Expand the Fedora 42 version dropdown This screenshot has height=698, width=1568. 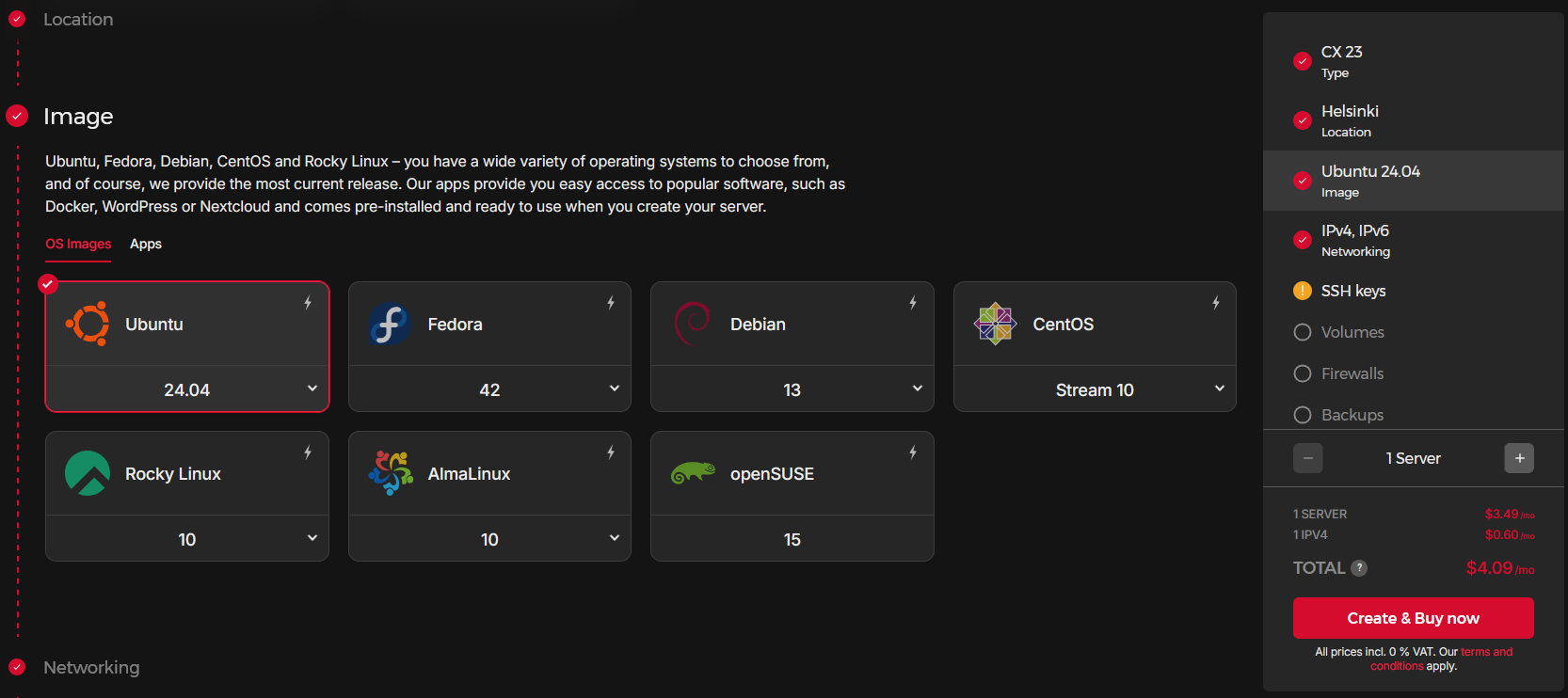tap(489, 389)
